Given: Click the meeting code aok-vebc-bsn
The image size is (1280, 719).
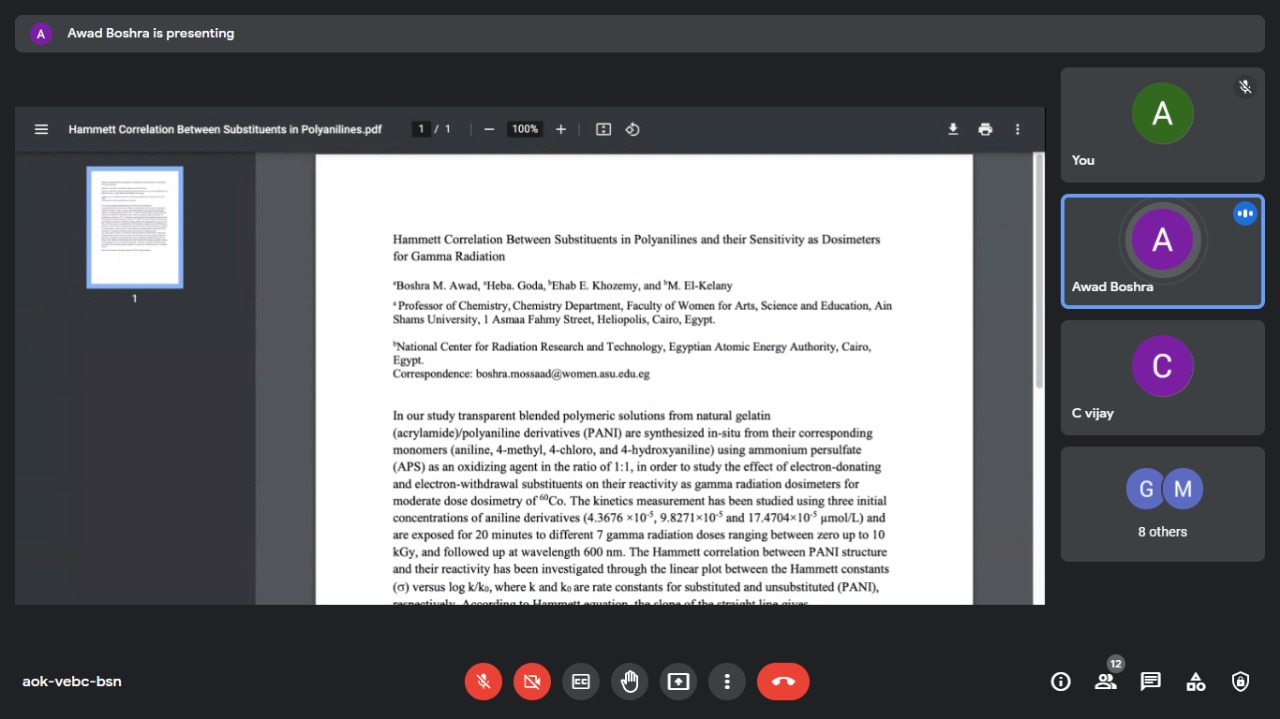Looking at the screenshot, I should pyautogui.click(x=72, y=682).
